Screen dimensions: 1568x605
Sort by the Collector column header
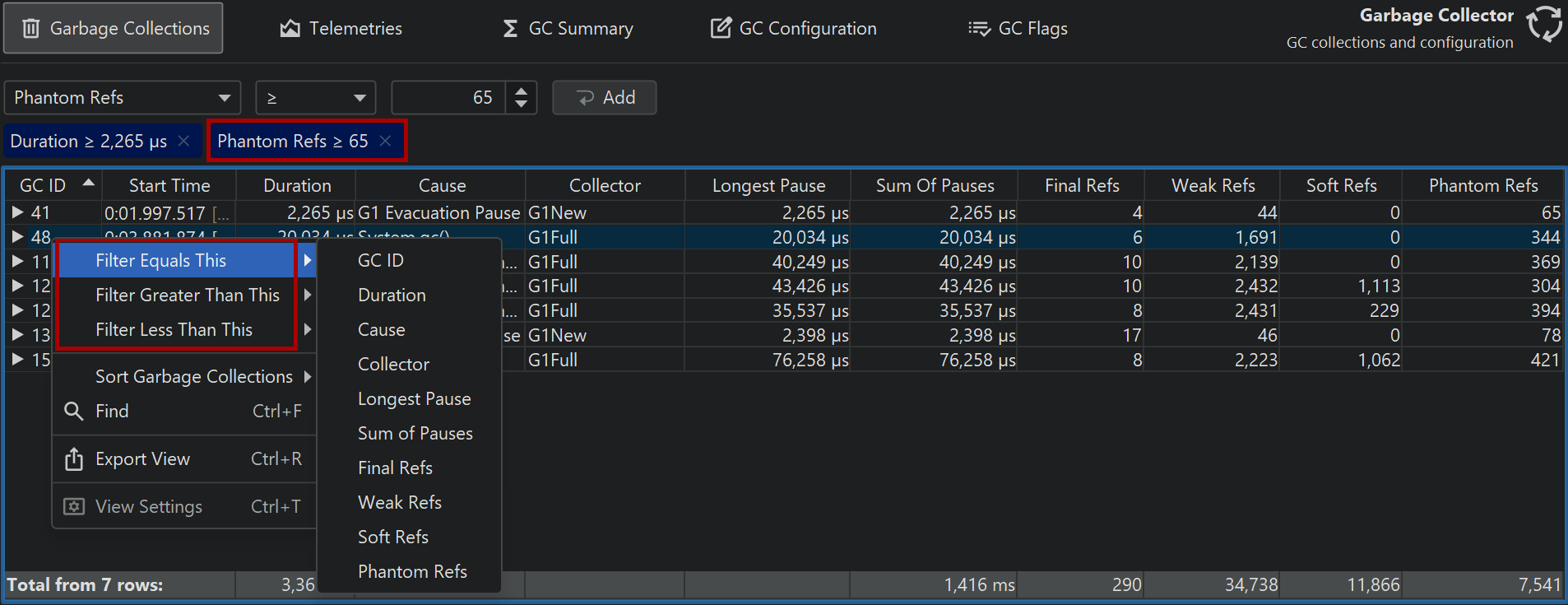(605, 185)
